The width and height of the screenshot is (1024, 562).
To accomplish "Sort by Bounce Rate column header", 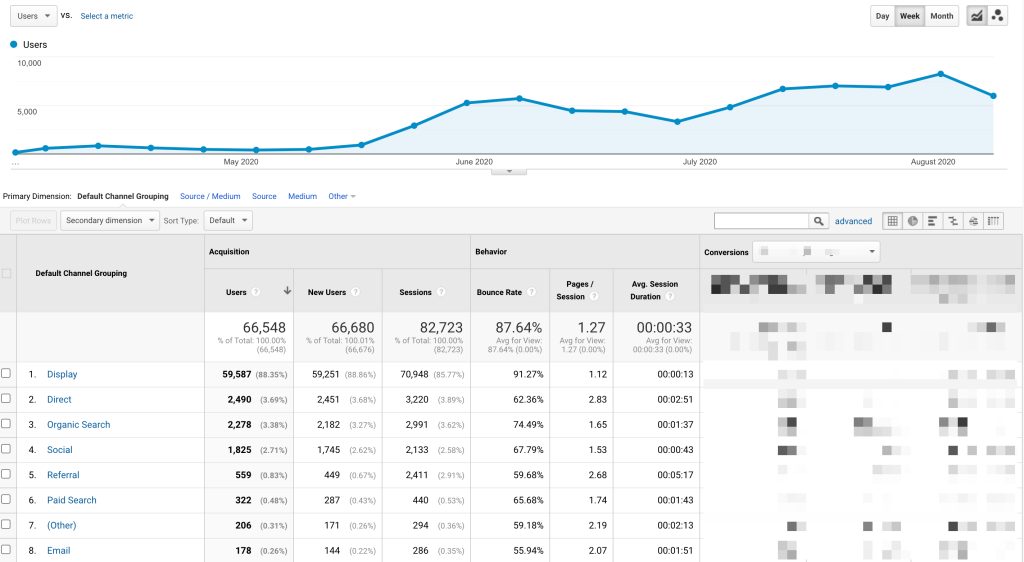I will pos(499,292).
